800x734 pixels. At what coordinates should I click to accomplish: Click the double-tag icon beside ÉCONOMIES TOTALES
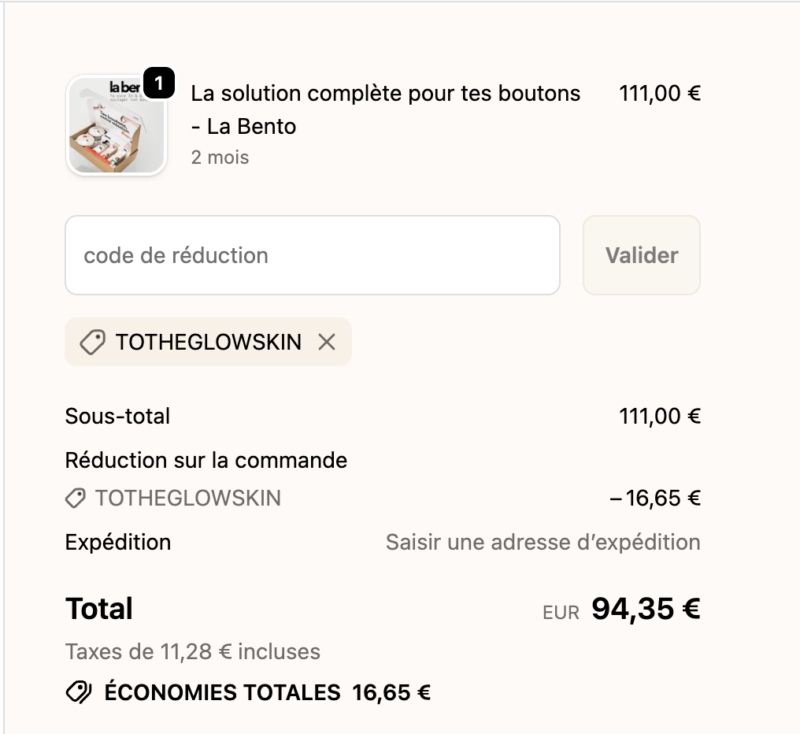point(74,689)
